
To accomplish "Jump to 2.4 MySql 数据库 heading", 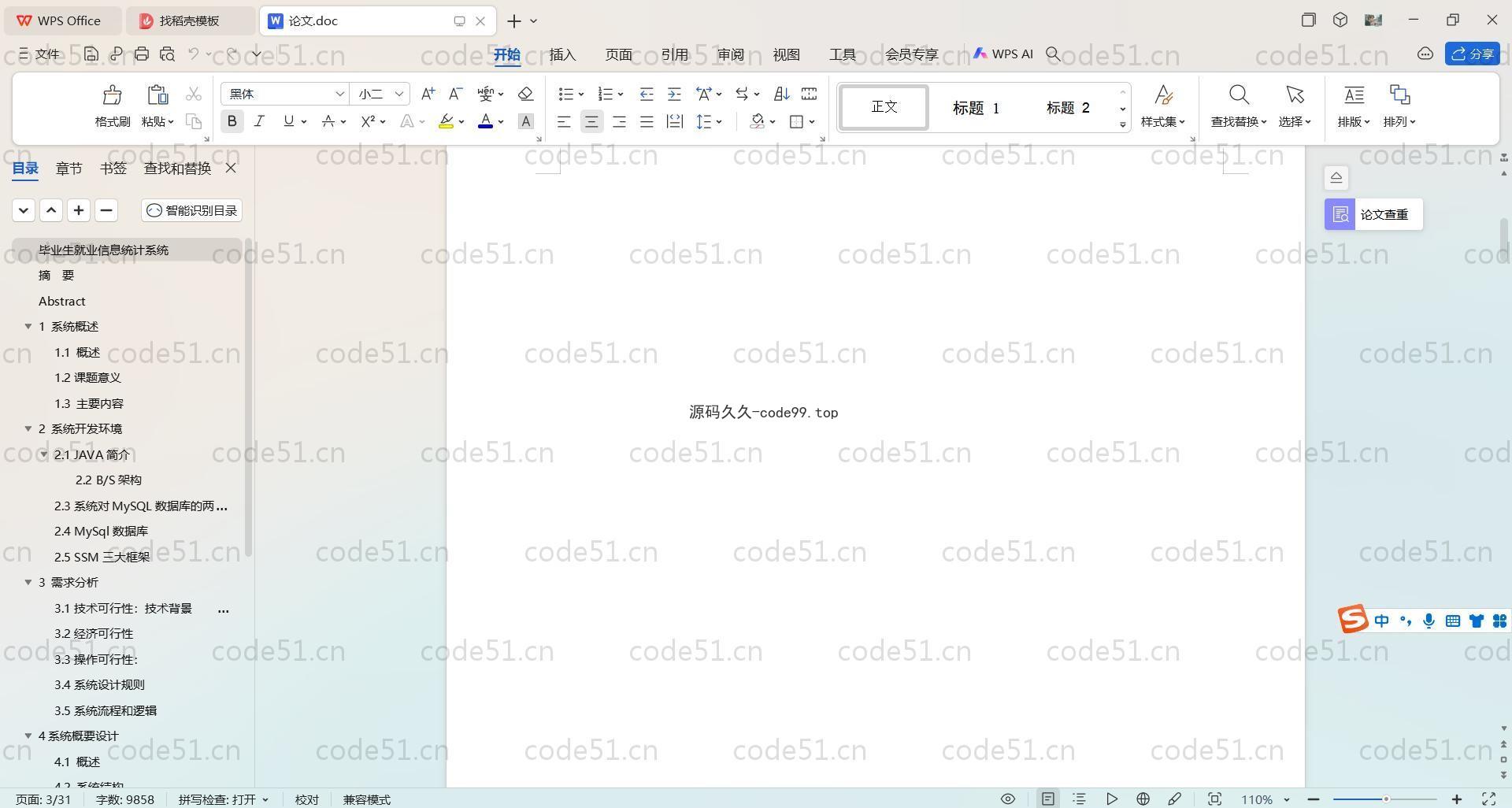I will click(x=101, y=531).
